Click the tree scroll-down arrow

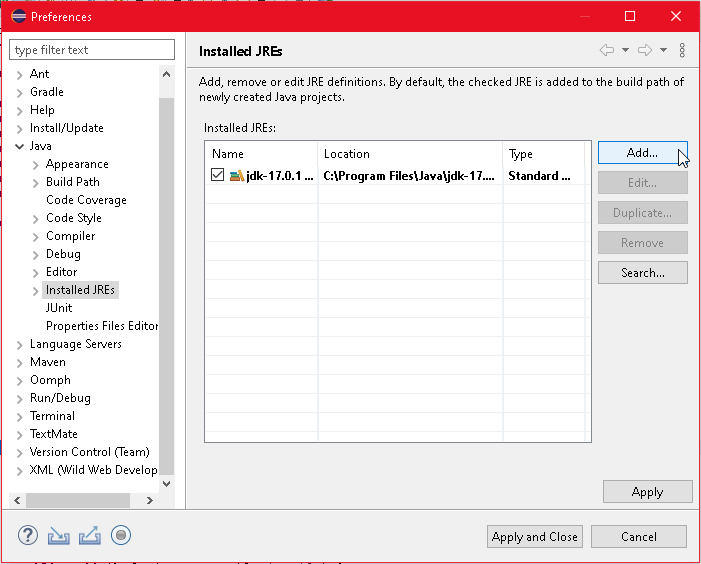[166, 484]
